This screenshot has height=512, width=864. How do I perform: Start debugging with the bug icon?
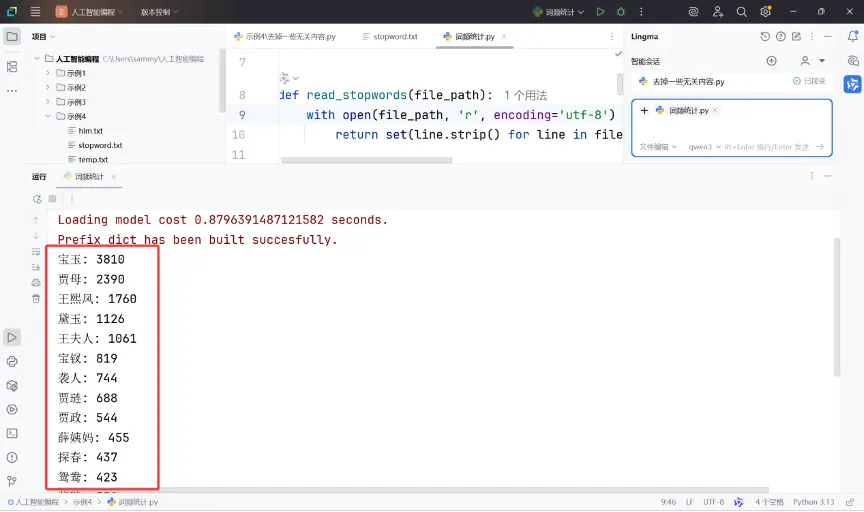click(x=621, y=12)
